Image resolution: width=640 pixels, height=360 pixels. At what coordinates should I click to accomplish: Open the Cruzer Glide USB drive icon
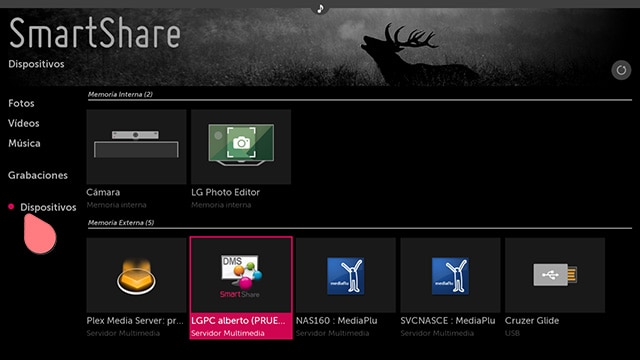555,275
